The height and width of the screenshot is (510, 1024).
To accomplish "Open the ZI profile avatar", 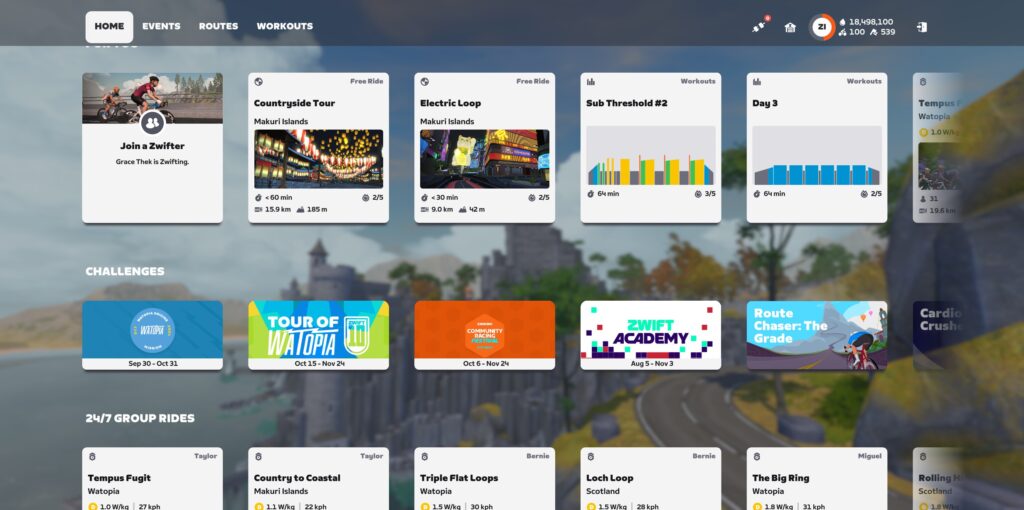I will (822, 27).
